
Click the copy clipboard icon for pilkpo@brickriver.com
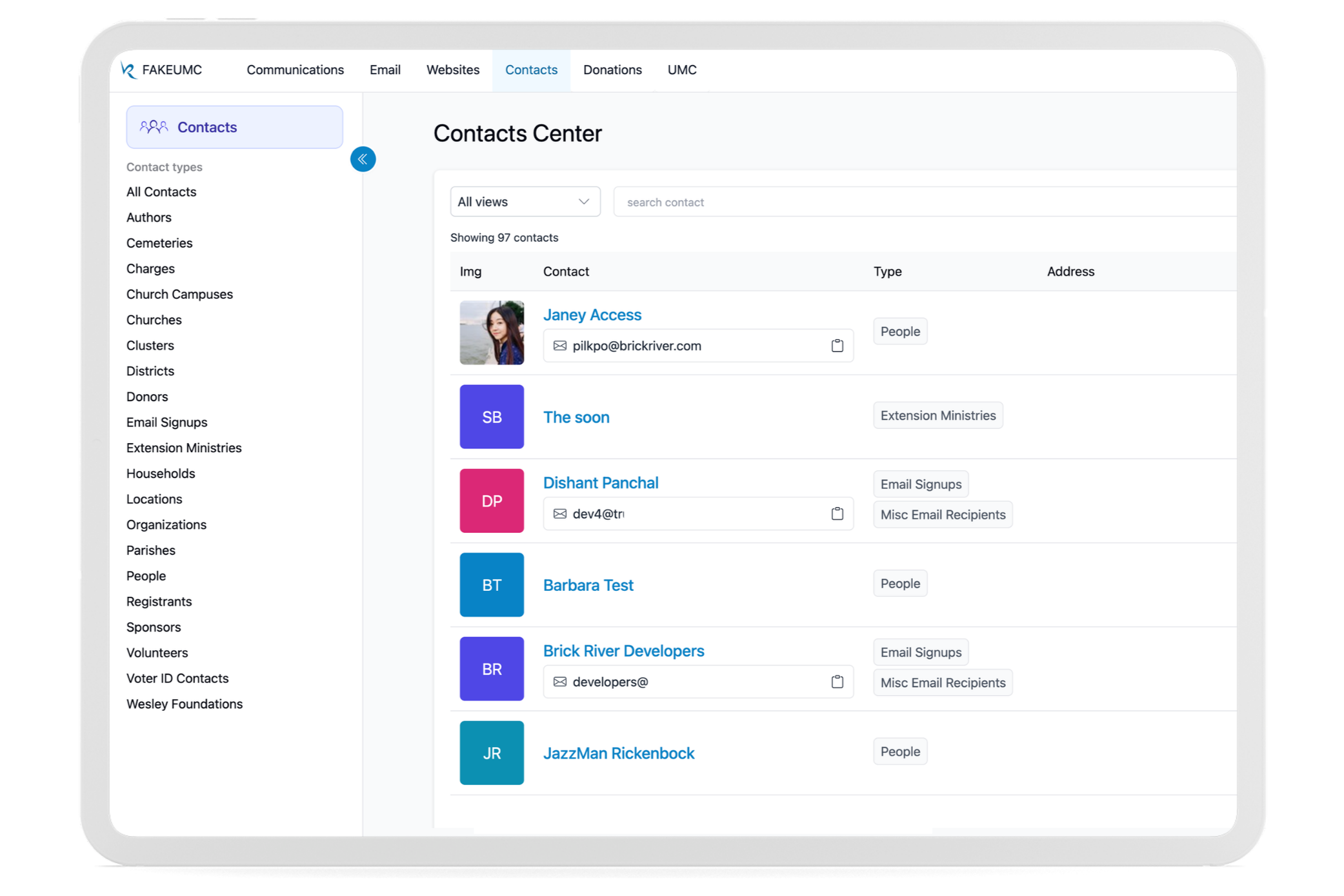coord(837,346)
